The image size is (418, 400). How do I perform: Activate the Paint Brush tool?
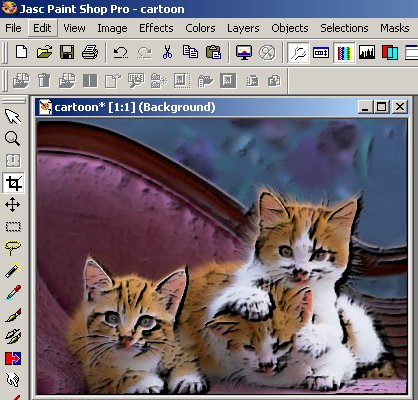tap(13, 315)
